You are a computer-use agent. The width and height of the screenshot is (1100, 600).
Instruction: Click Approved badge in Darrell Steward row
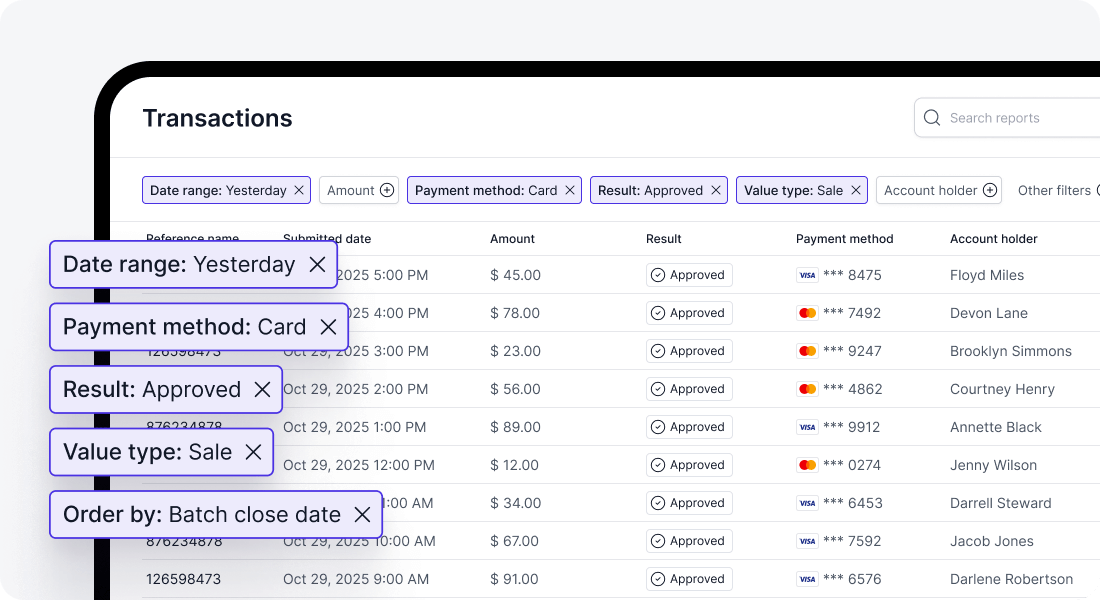[689, 502]
